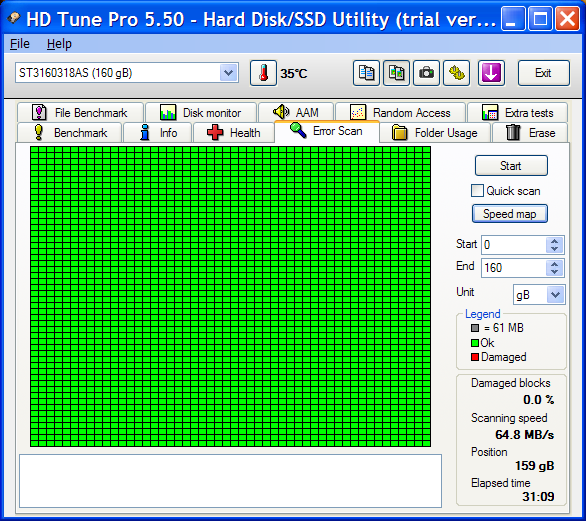This screenshot has height=521, width=586.
Task: Open the Info tab
Action: click(x=157, y=133)
